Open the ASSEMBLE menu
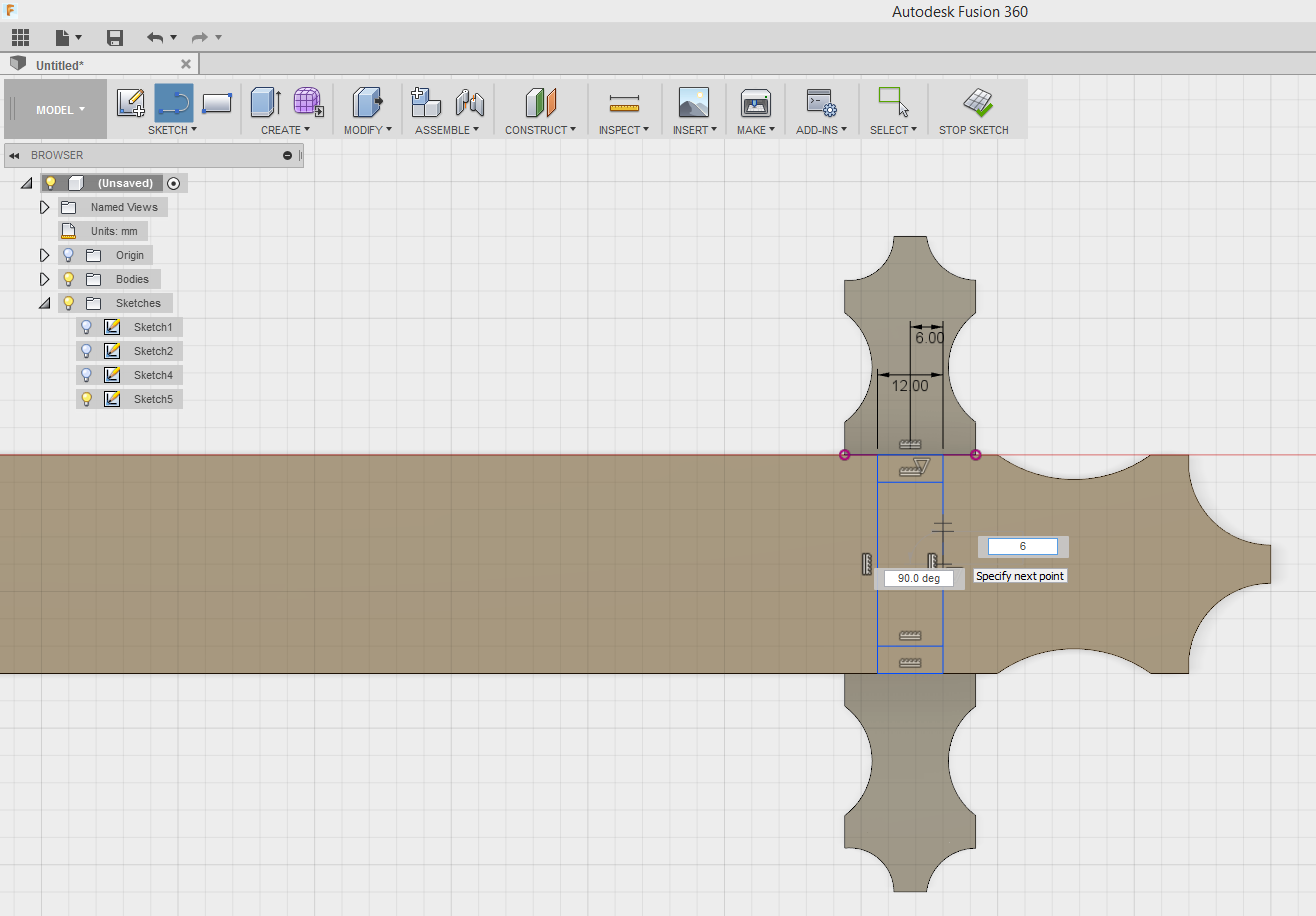Screen dimensions: 1316x916 click(447, 130)
